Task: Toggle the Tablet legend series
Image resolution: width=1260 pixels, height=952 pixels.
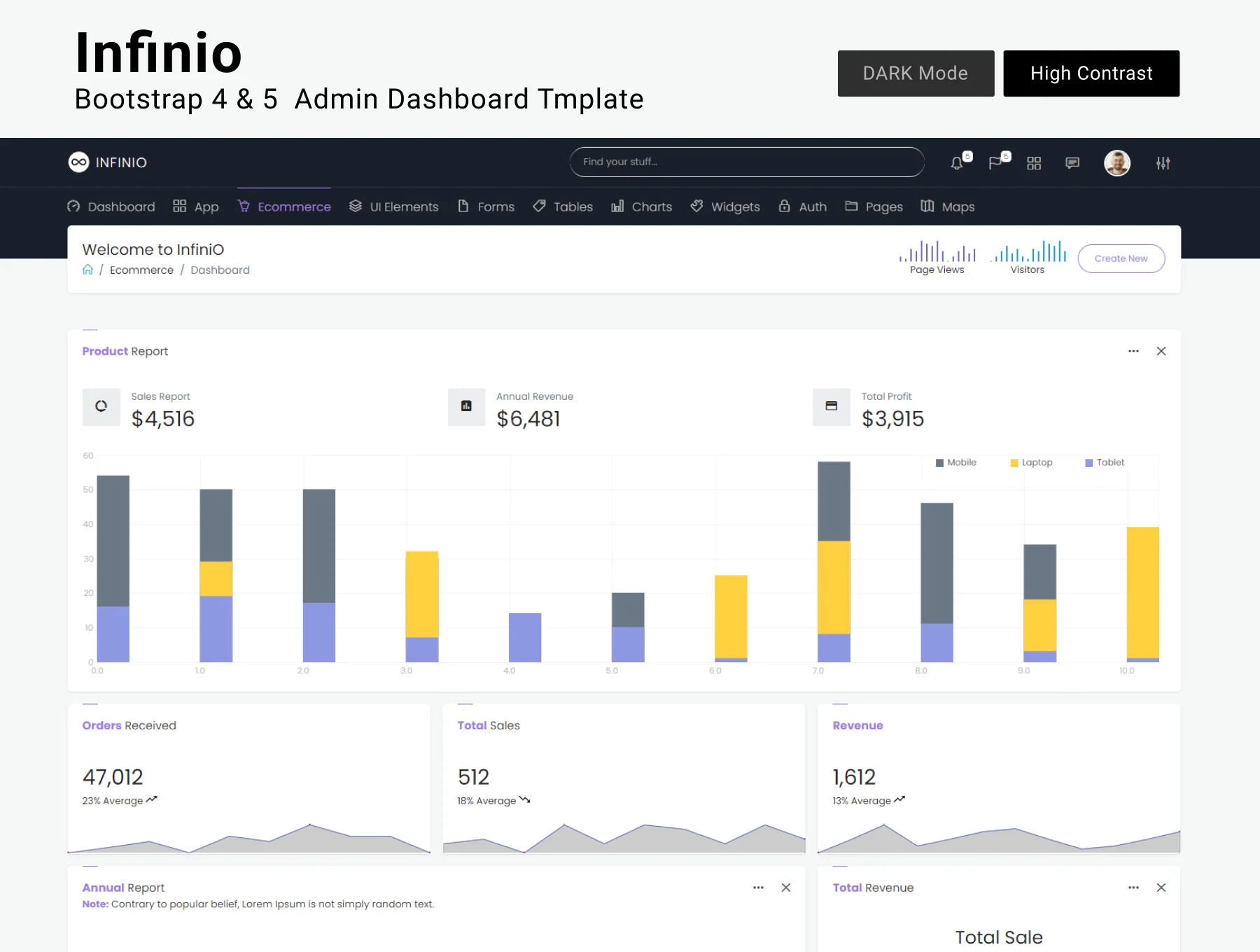Action: (1105, 463)
